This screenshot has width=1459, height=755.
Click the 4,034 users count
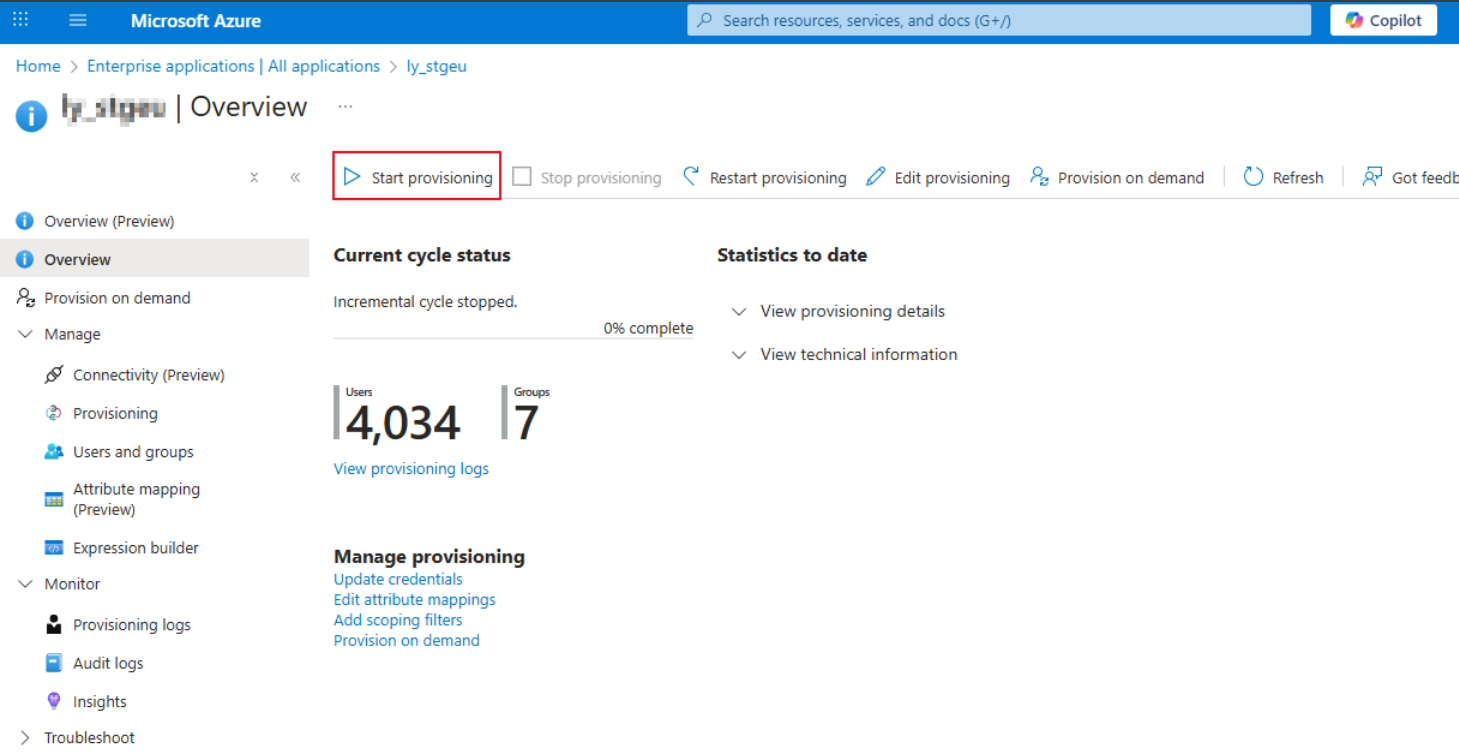tap(403, 423)
